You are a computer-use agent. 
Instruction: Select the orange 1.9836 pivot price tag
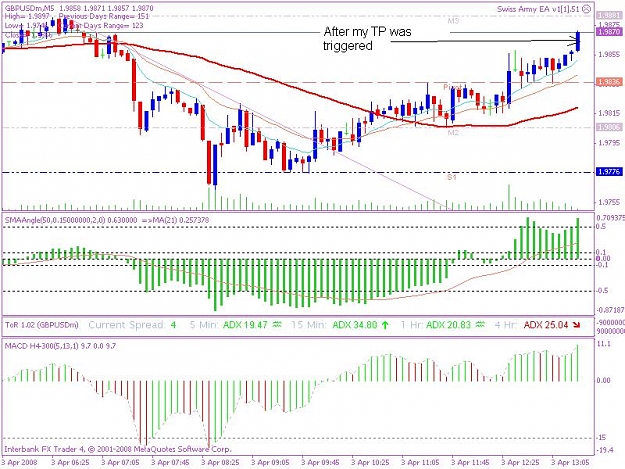pos(609,82)
